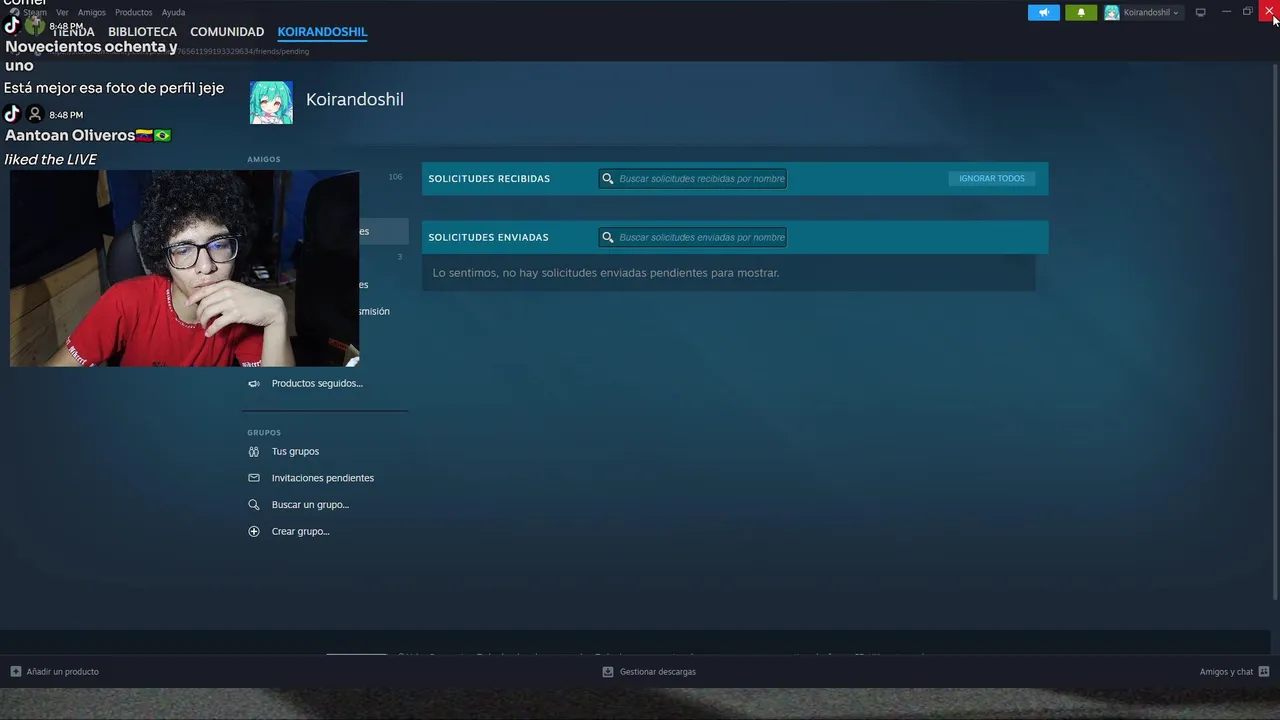
Task: Open the KOIRANDOSHIL profile tab
Action: pos(322,32)
